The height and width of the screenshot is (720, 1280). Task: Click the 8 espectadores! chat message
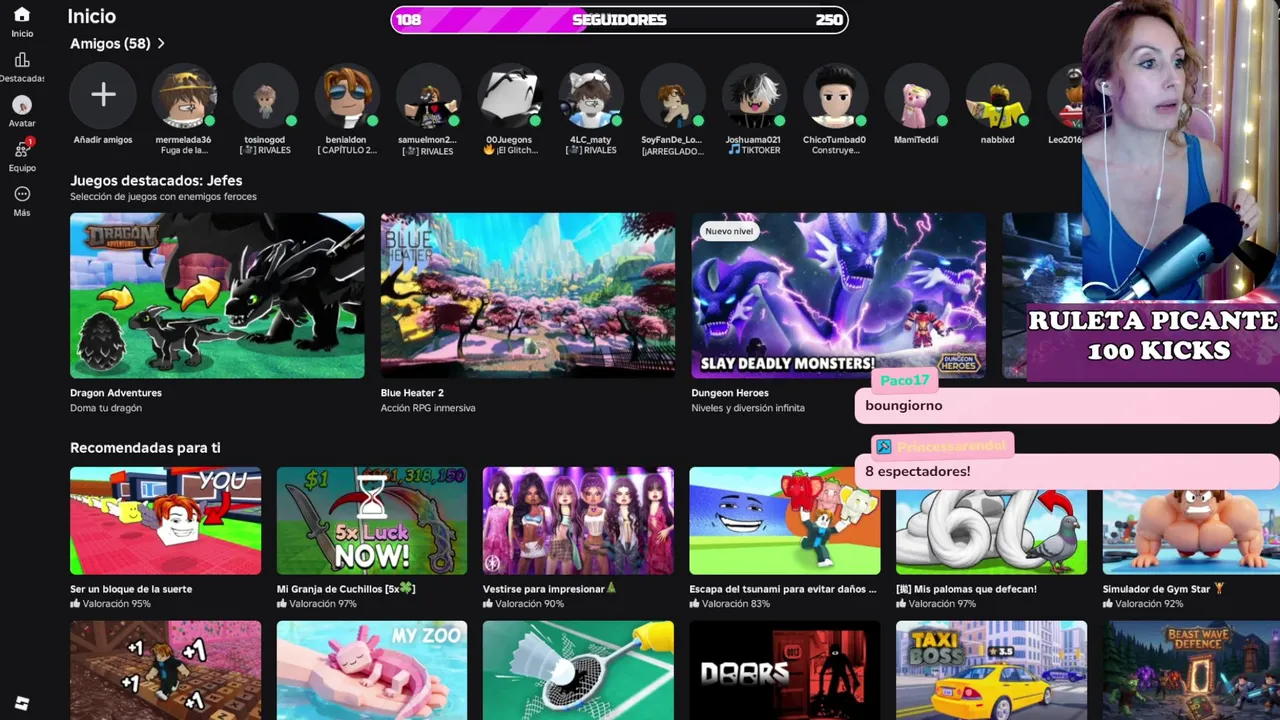(x=917, y=471)
